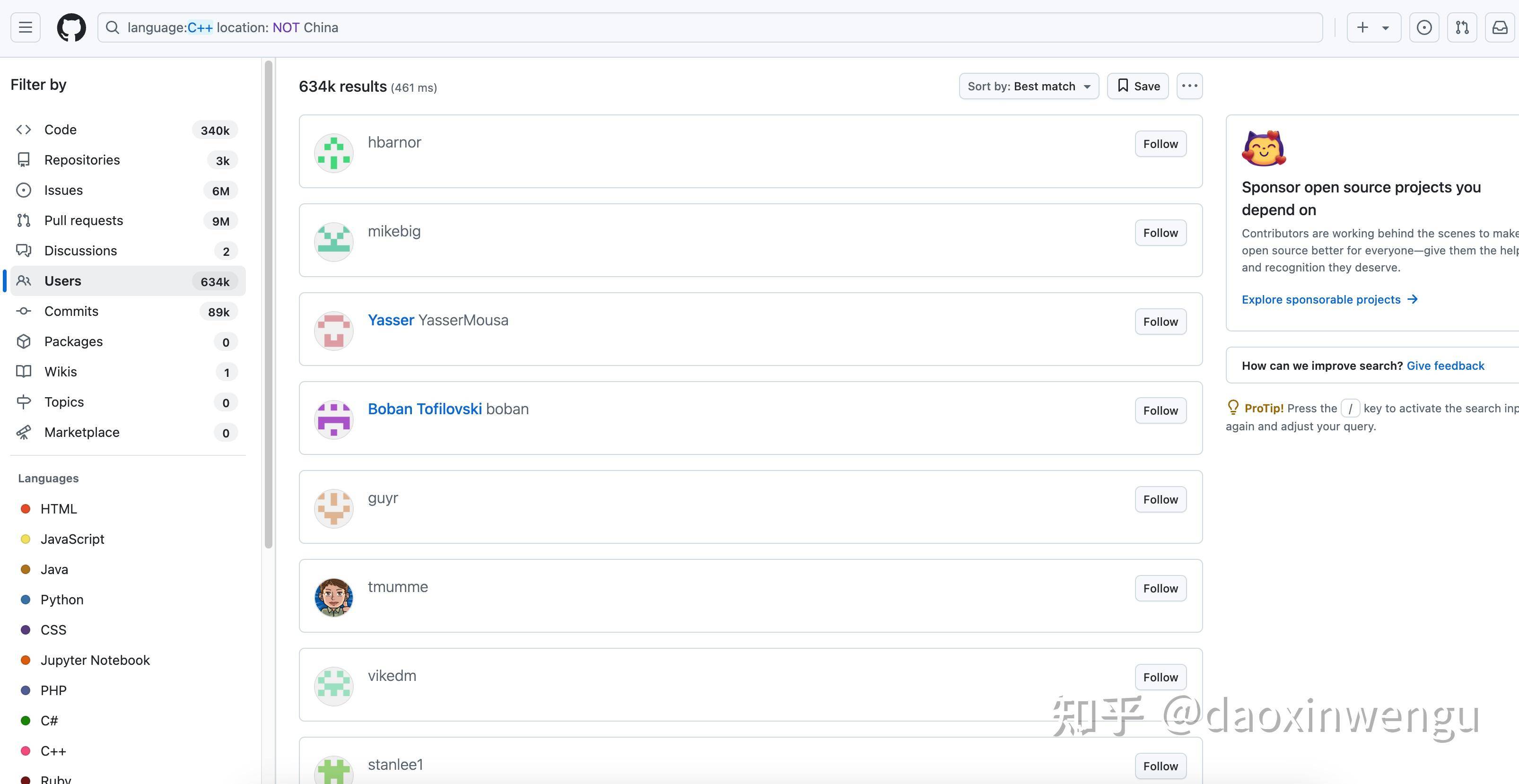Open the Issues icon in header
Viewport: 1519px width, 784px height.
1424,27
